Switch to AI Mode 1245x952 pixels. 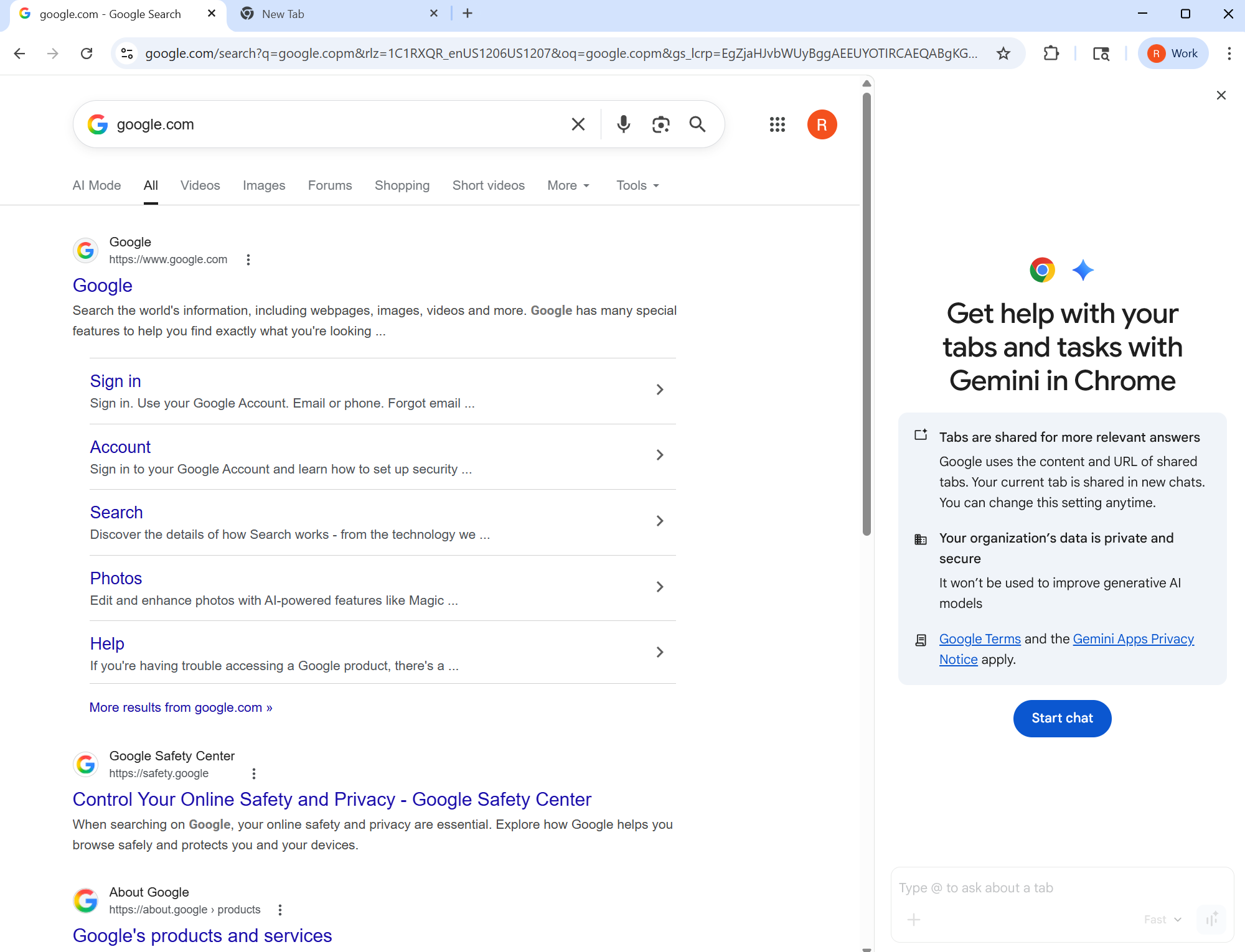click(x=96, y=185)
